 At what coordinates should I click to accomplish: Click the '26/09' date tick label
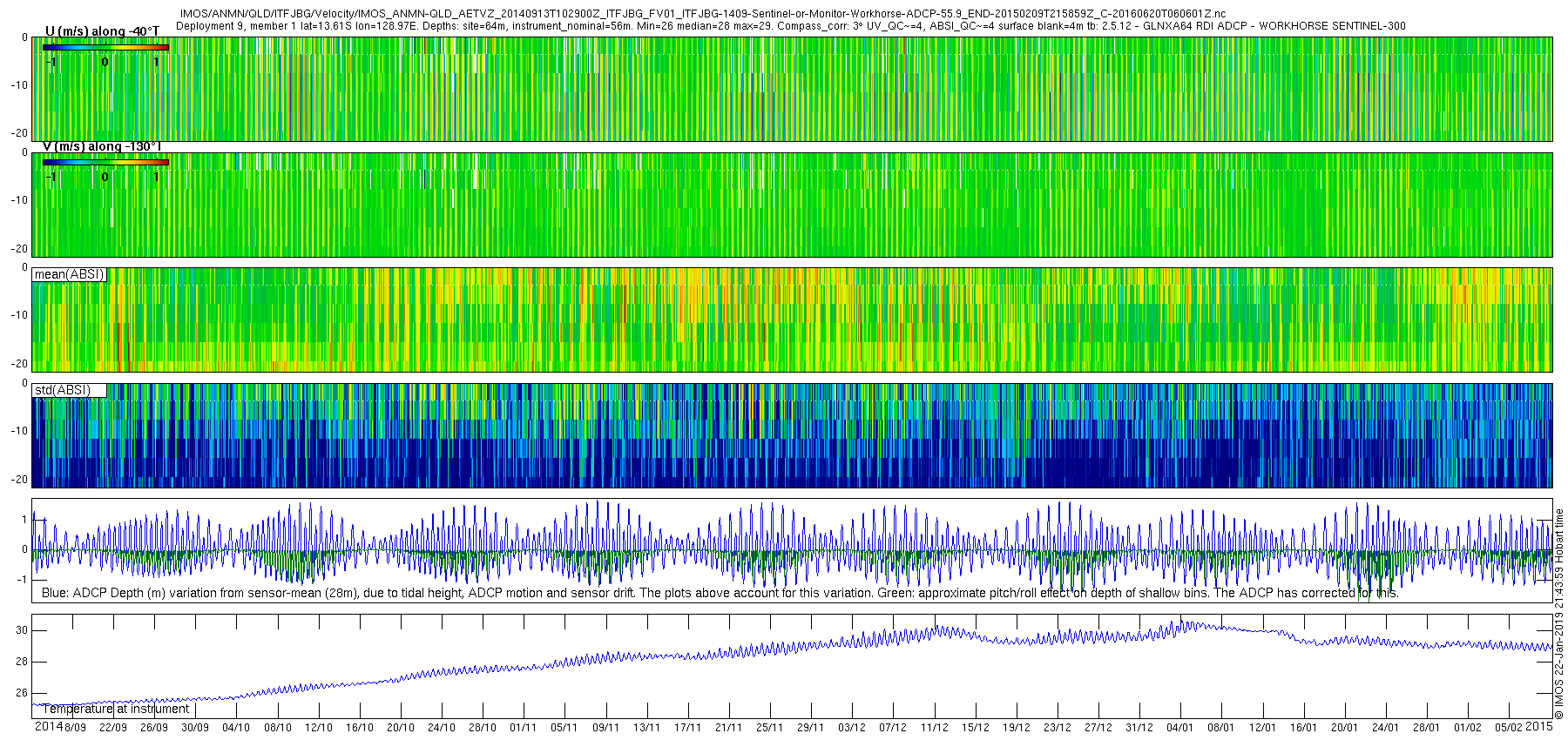154,728
